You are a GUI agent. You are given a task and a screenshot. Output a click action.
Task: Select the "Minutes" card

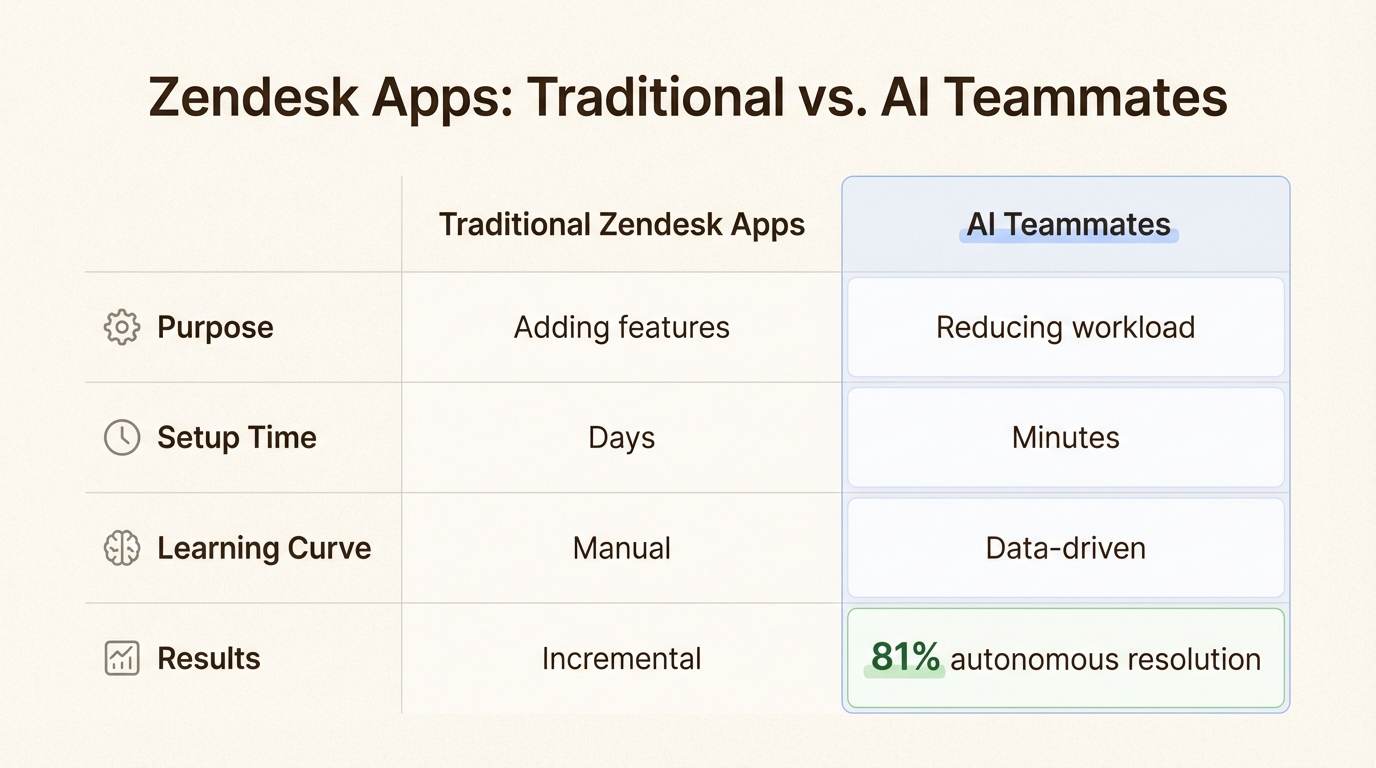[1065, 437]
